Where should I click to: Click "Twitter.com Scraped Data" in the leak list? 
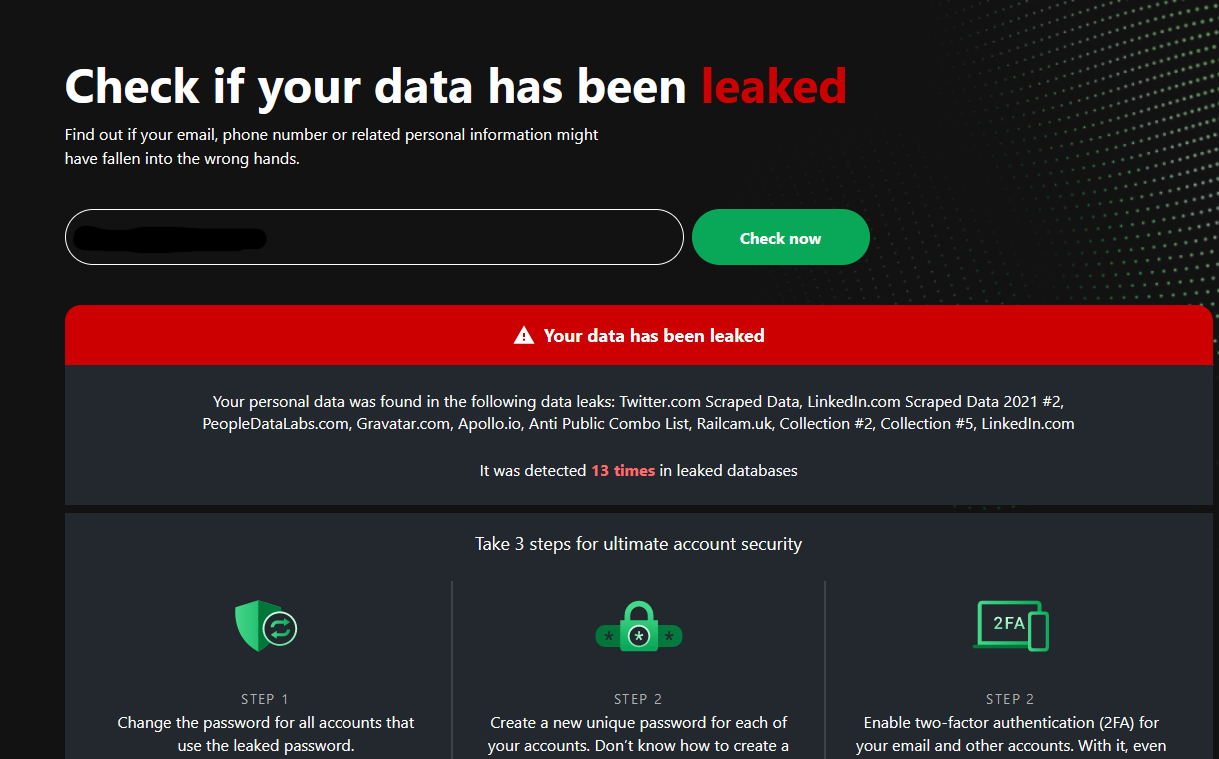(x=709, y=402)
